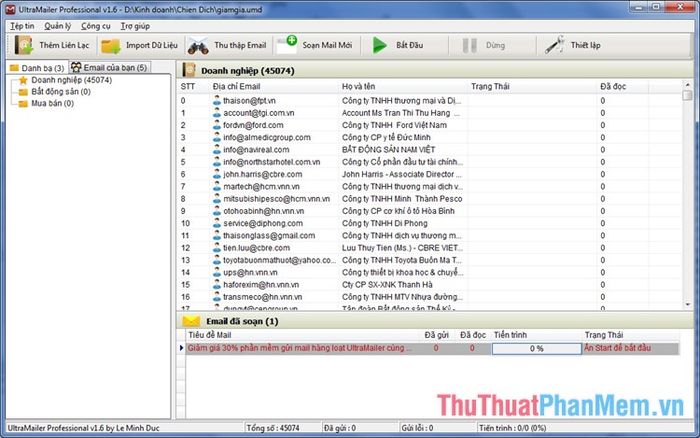Open Import Dữ Liệu folder icon
This screenshot has height=438, width=700.
coord(108,45)
